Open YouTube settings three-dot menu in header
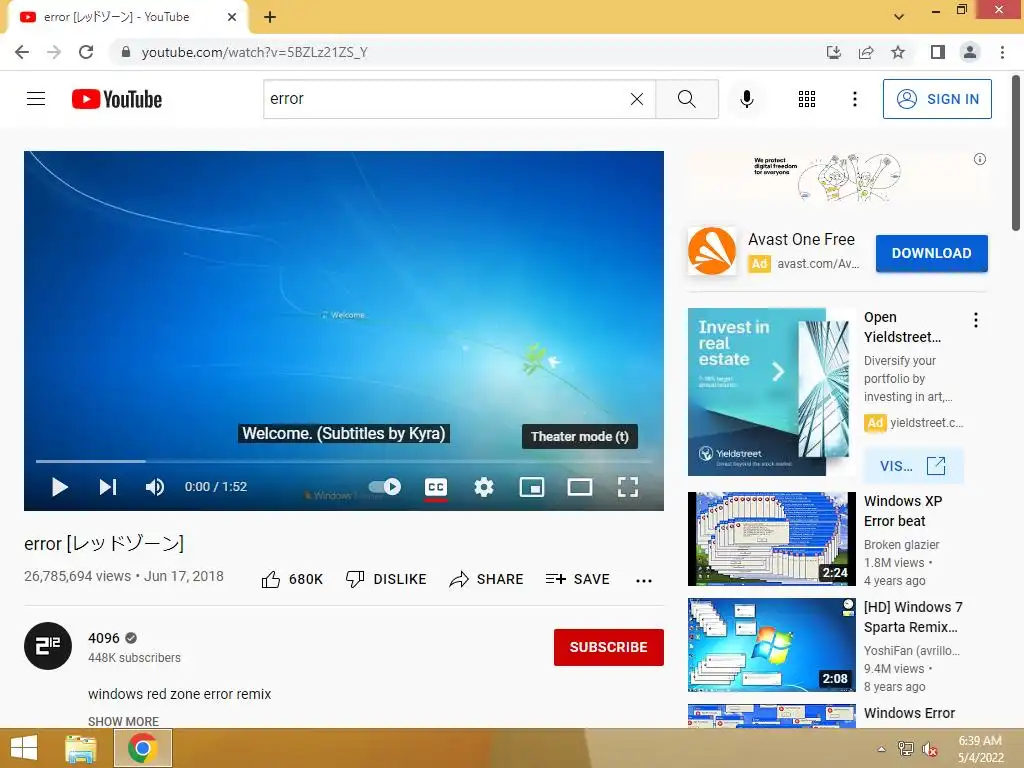Viewport: 1024px width, 768px height. tap(854, 99)
